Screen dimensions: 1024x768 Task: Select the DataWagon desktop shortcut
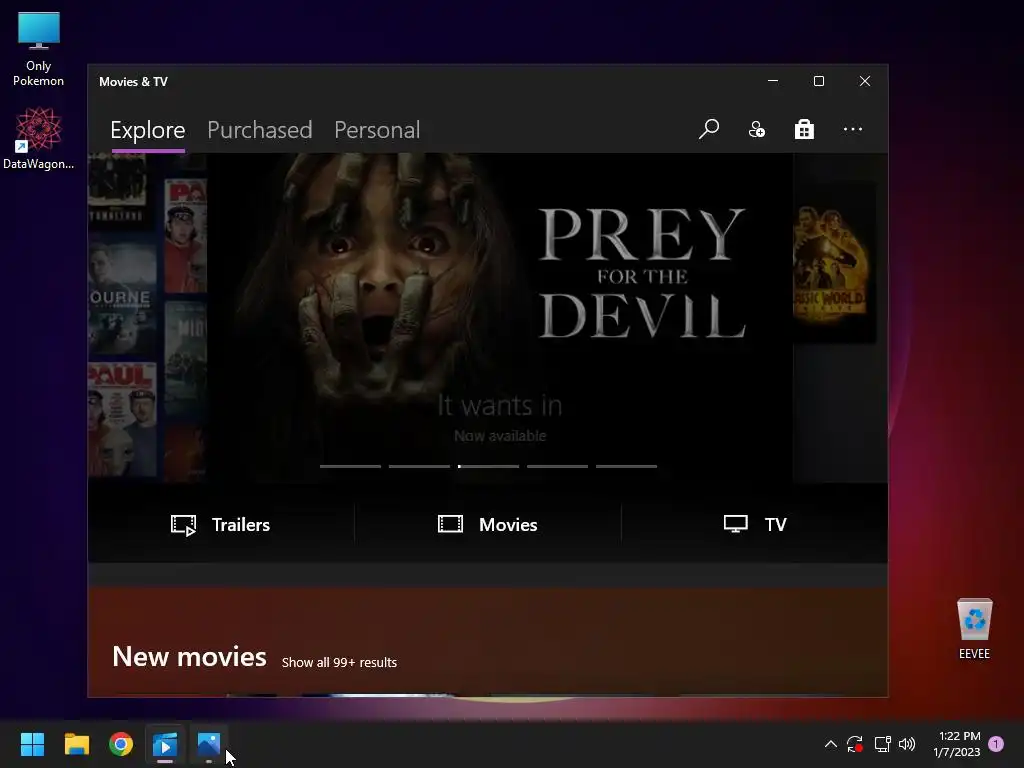click(x=39, y=138)
